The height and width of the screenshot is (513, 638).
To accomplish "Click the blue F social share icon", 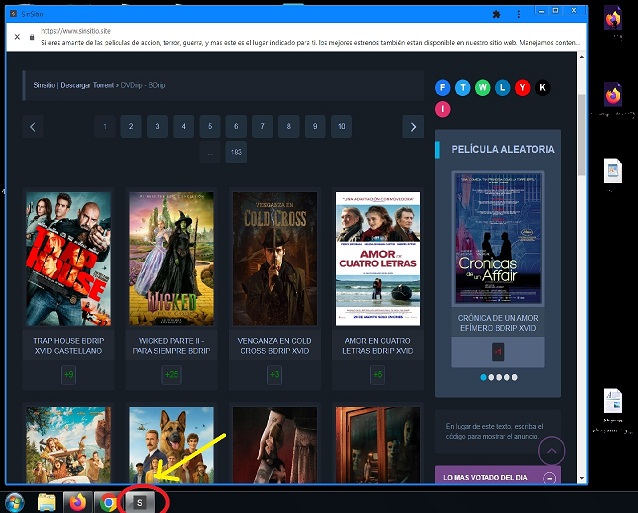I will pyautogui.click(x=444, y=87).
